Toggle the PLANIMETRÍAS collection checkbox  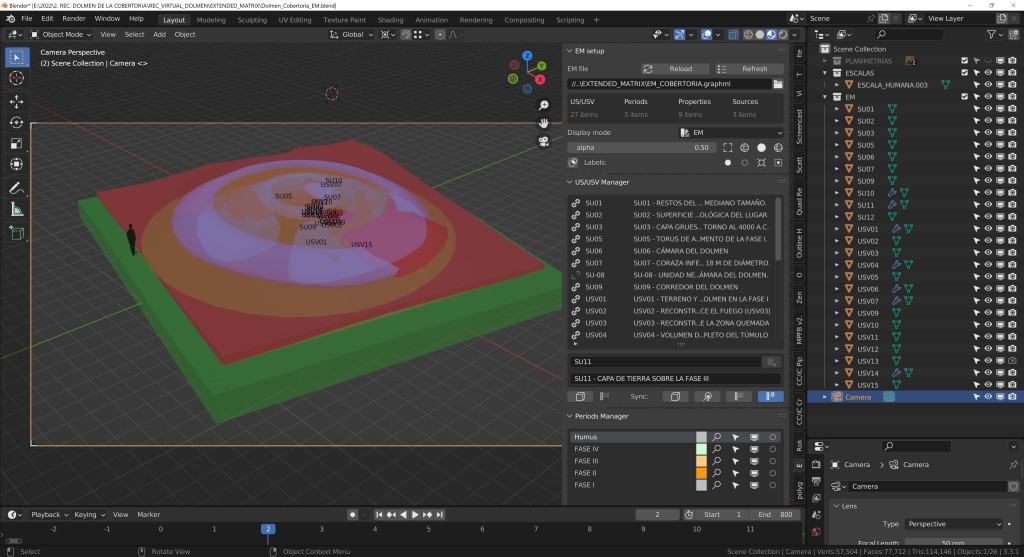[x=965, y=61]
